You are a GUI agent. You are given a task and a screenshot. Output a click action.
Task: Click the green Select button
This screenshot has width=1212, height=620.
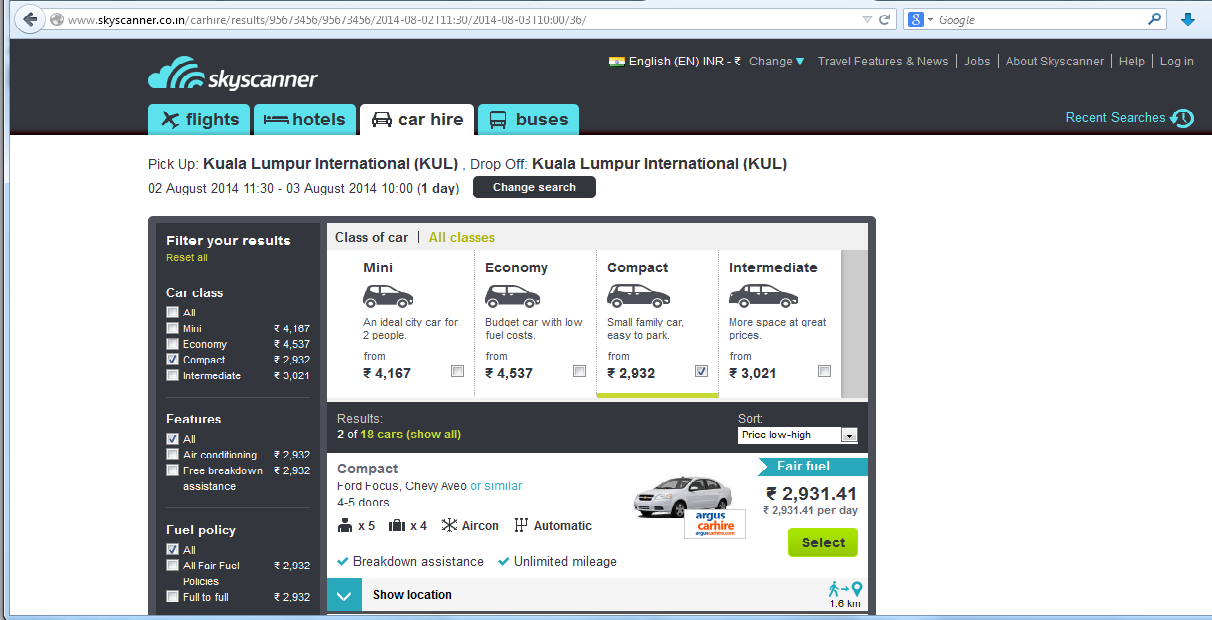(823, 542)
